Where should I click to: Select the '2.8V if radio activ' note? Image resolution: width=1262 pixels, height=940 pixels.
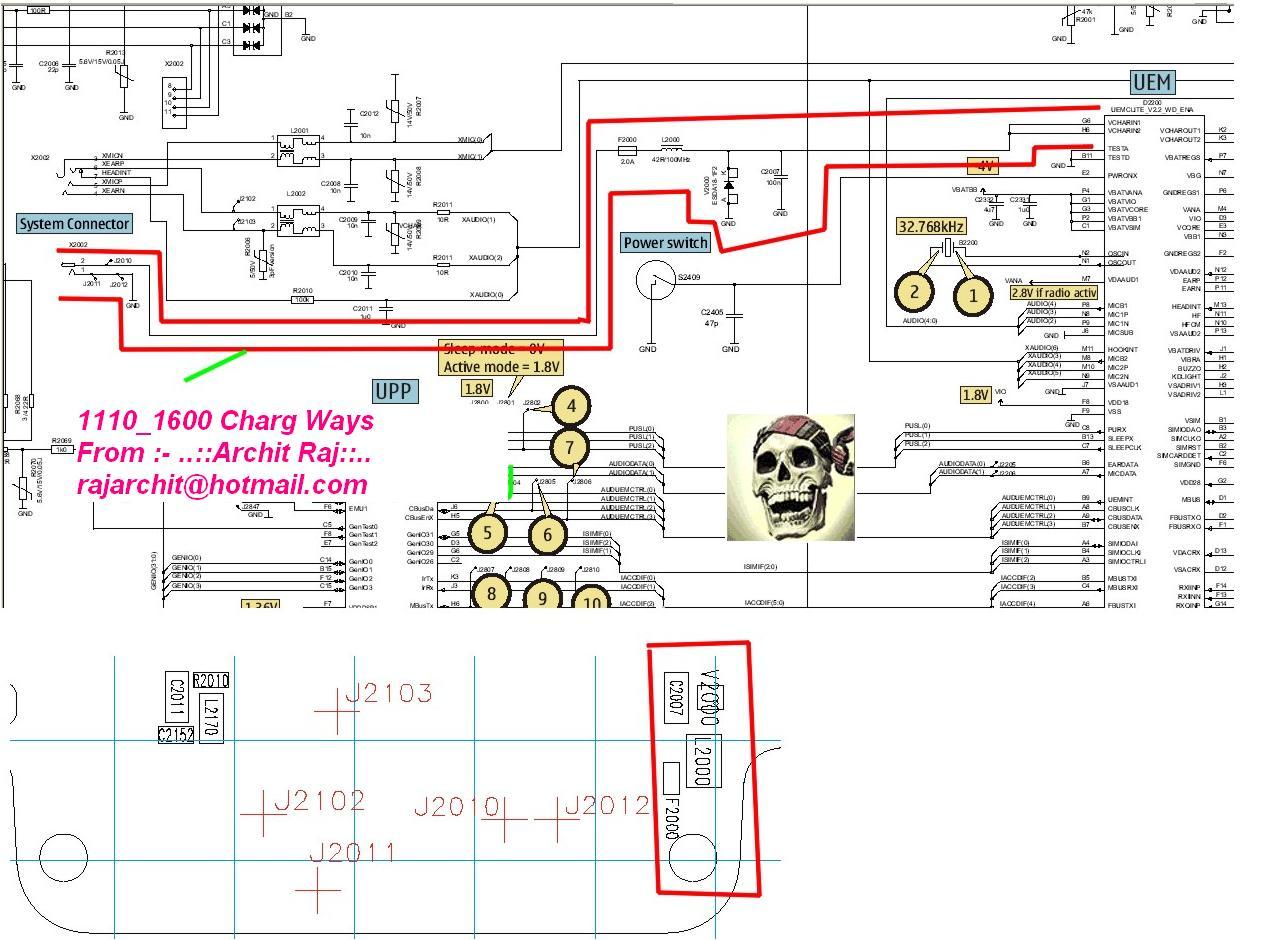point(1053,293)
